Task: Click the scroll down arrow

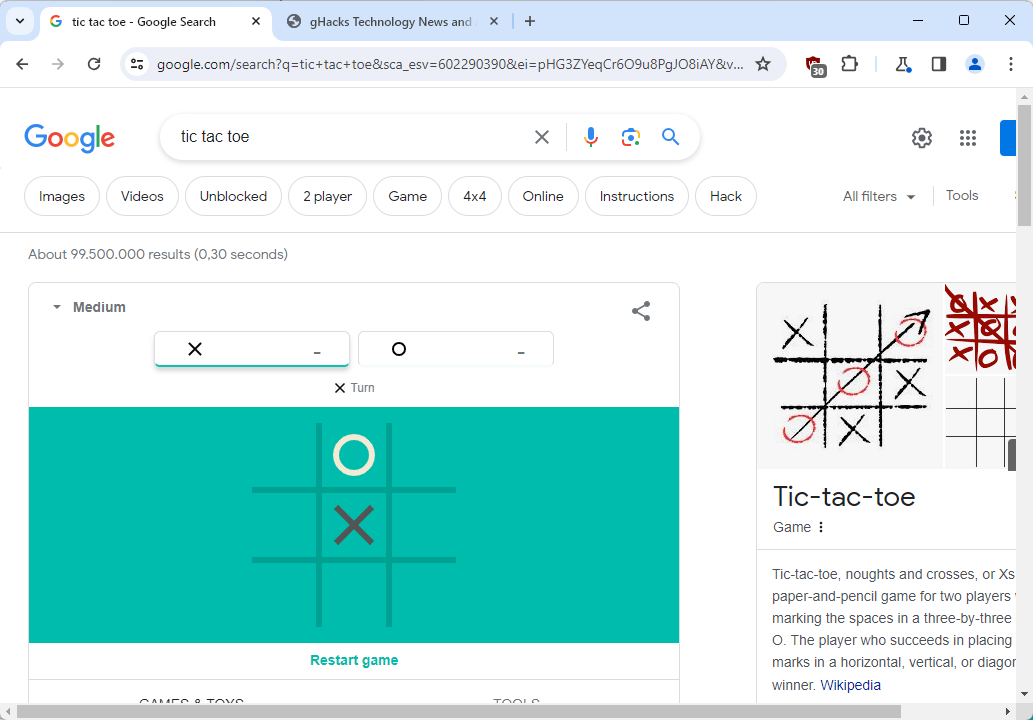Action: (1024, 694)
